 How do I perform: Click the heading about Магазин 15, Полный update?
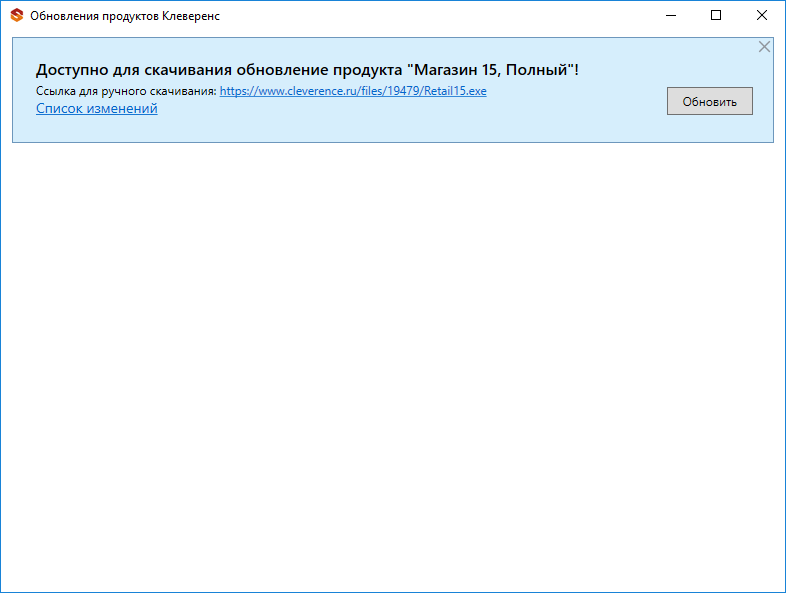click(307, 70)
